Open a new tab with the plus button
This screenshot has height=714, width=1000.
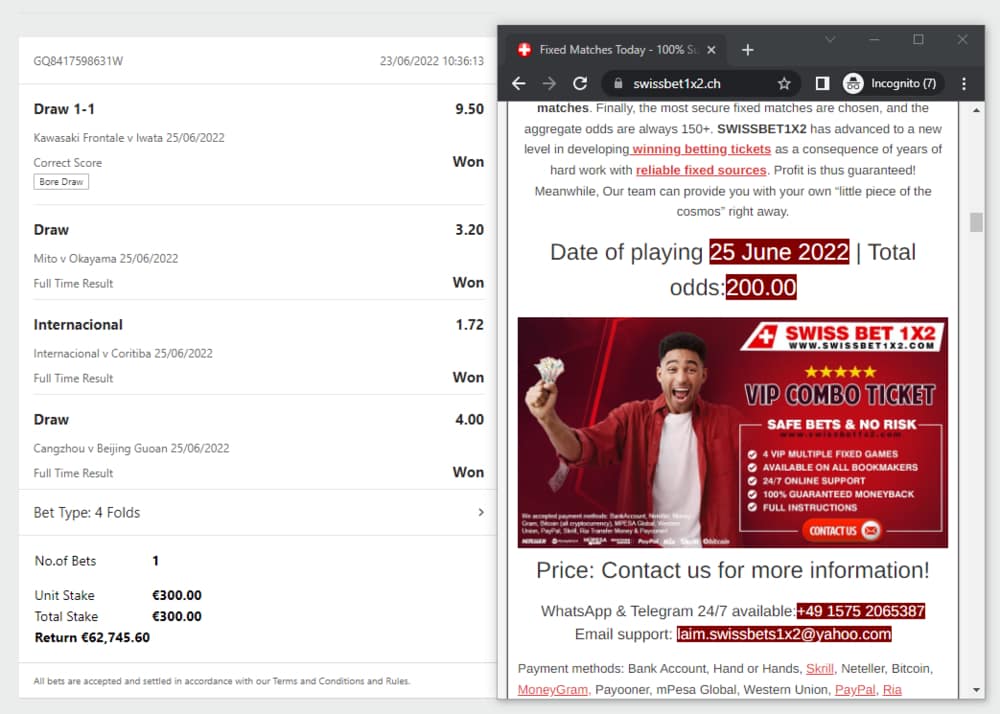747,50
